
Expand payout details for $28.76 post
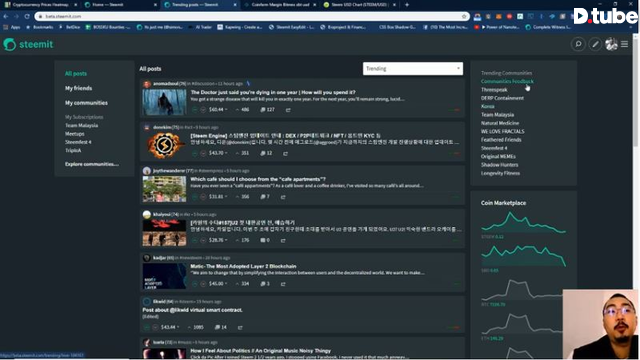point(218,240)
